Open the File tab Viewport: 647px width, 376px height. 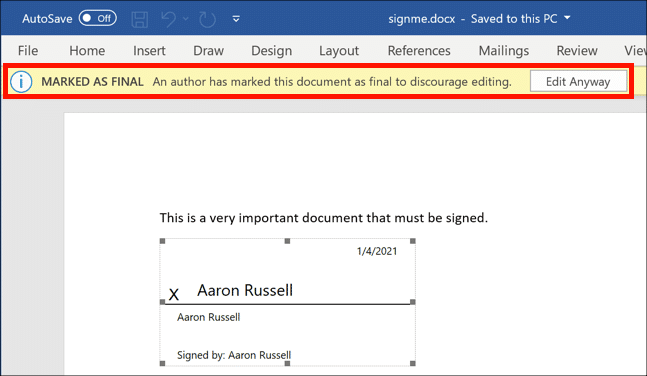point(28,50)
